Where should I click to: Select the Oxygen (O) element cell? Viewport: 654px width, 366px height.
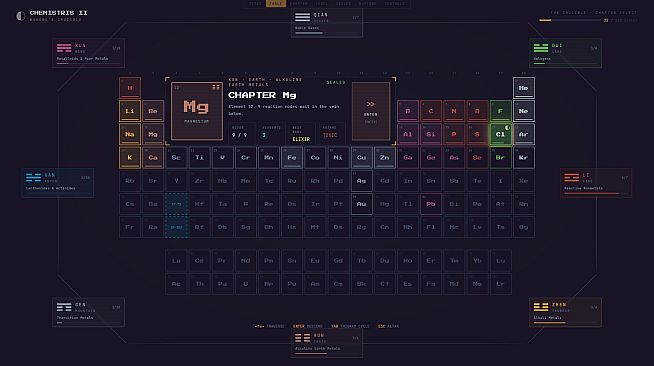(477, 111)
